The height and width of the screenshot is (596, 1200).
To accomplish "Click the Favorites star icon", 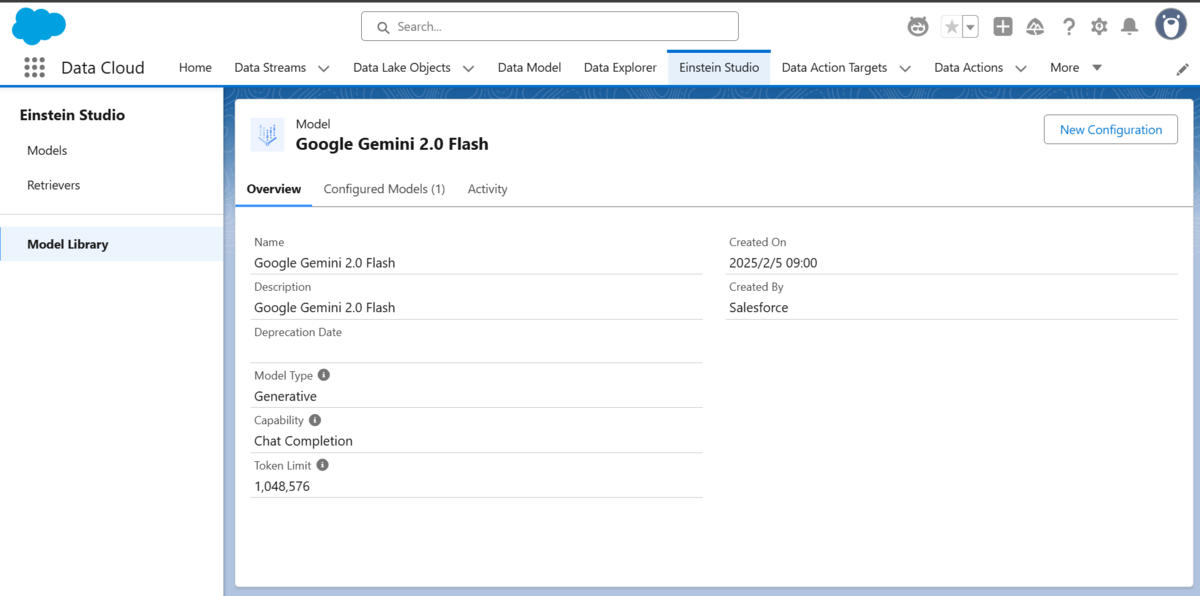I will coord(951,27).
